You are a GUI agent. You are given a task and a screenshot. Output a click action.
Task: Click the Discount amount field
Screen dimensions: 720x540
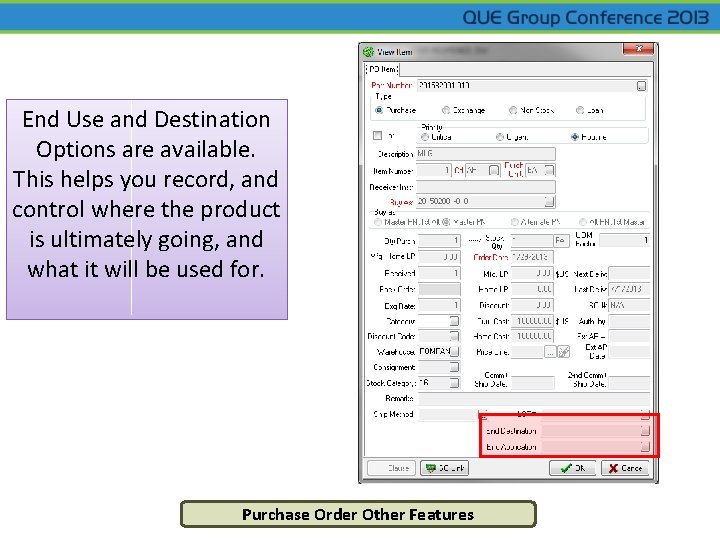click(x=532, y=305)
